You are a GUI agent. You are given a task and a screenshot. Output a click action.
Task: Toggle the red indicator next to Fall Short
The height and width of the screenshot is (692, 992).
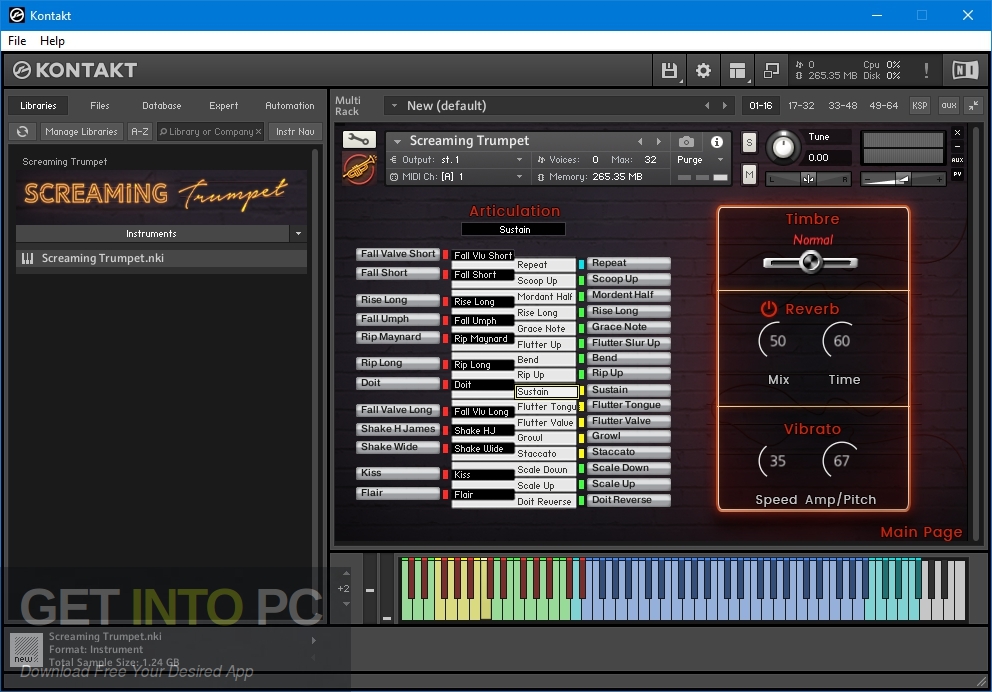(x=445, y=275)
